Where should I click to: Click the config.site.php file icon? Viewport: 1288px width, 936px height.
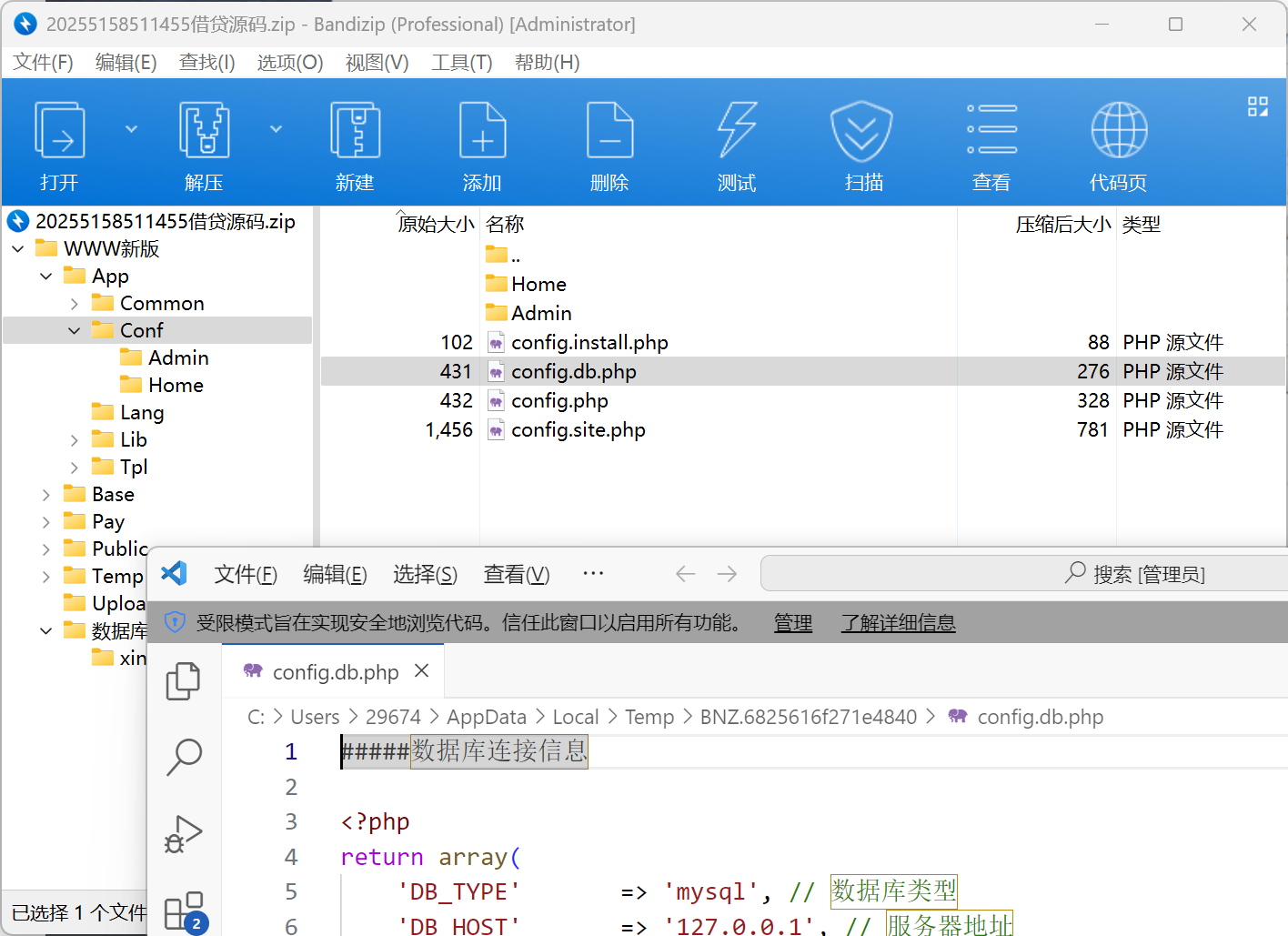point(496,430)
